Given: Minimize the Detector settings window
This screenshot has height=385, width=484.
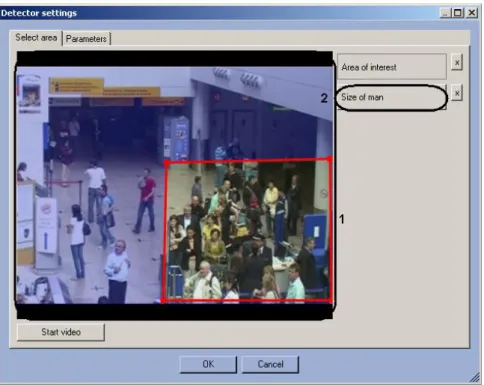Looking at the screenshot, I should coord(446,13).
